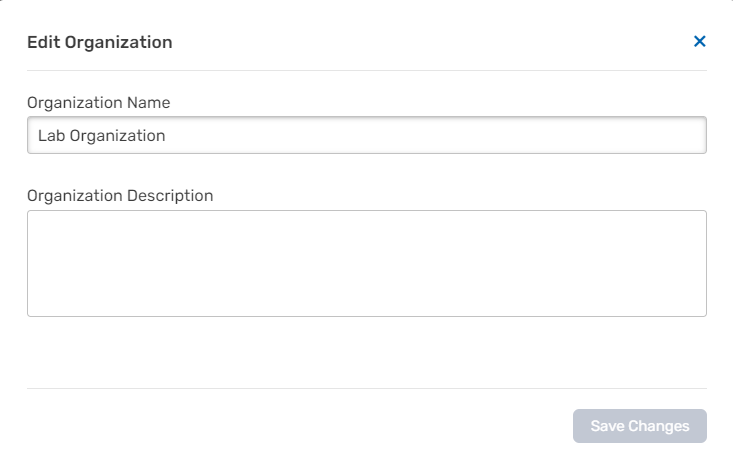Click the Edit Organization dialog title
This screenshot has width=733, height=471.
click(100, 42)
